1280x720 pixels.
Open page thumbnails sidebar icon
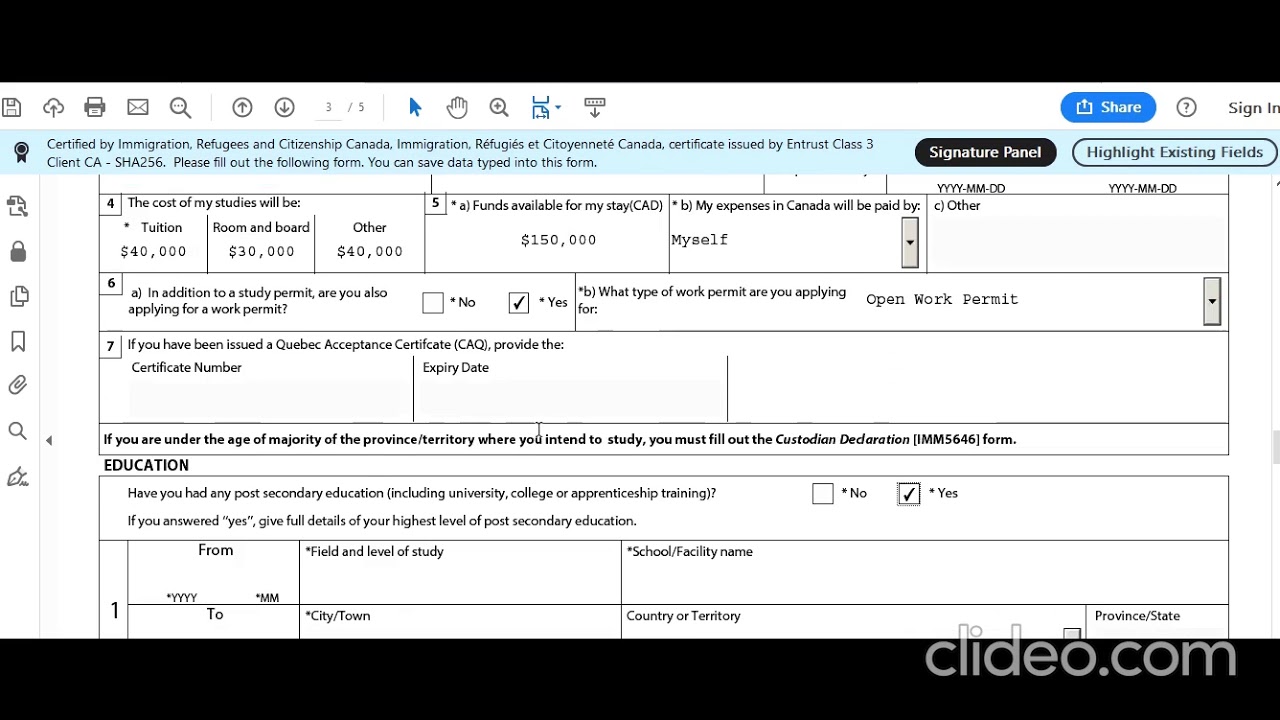(18, 296)
